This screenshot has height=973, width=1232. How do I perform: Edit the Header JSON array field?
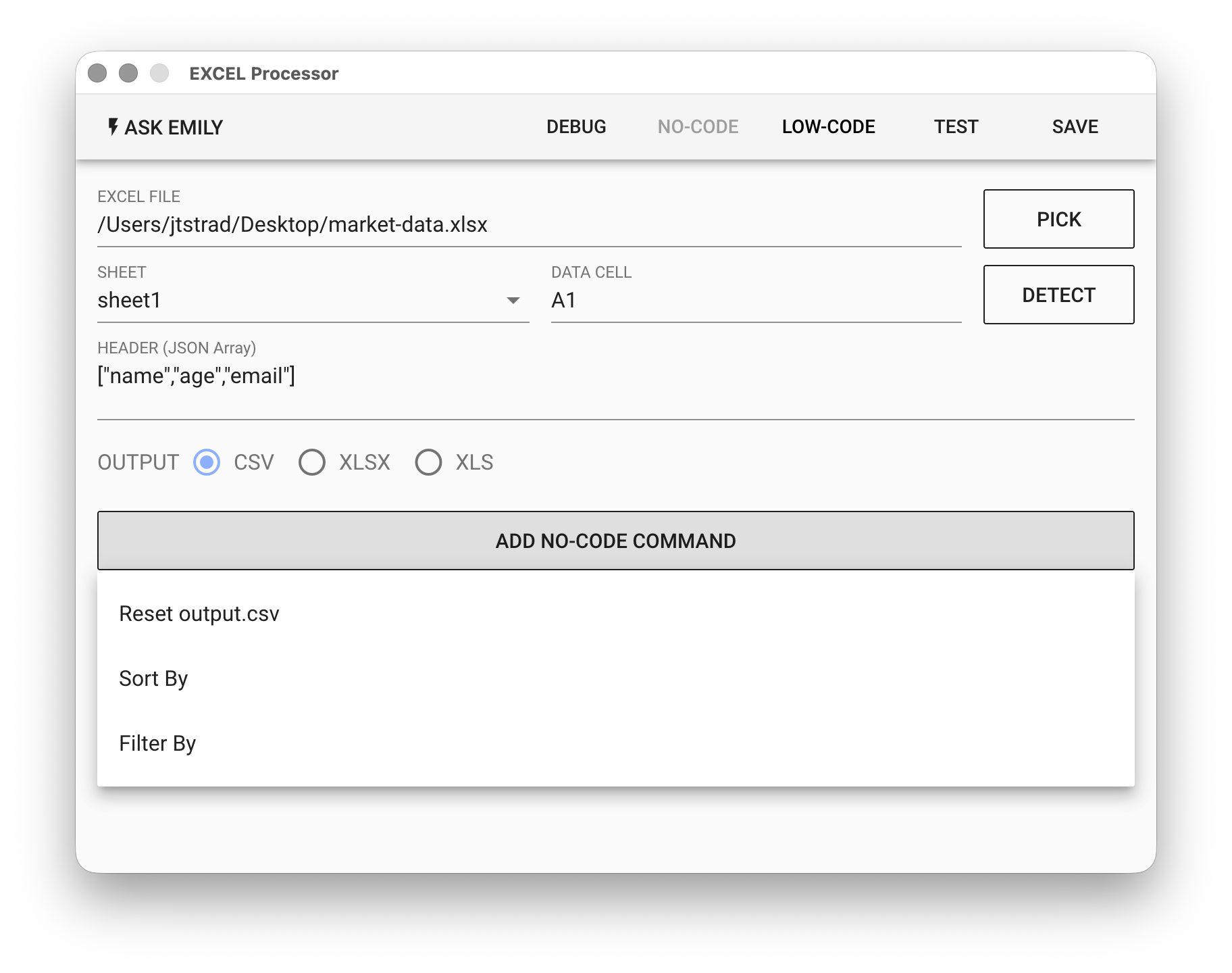pyautogui.click(x=615, y=376)
